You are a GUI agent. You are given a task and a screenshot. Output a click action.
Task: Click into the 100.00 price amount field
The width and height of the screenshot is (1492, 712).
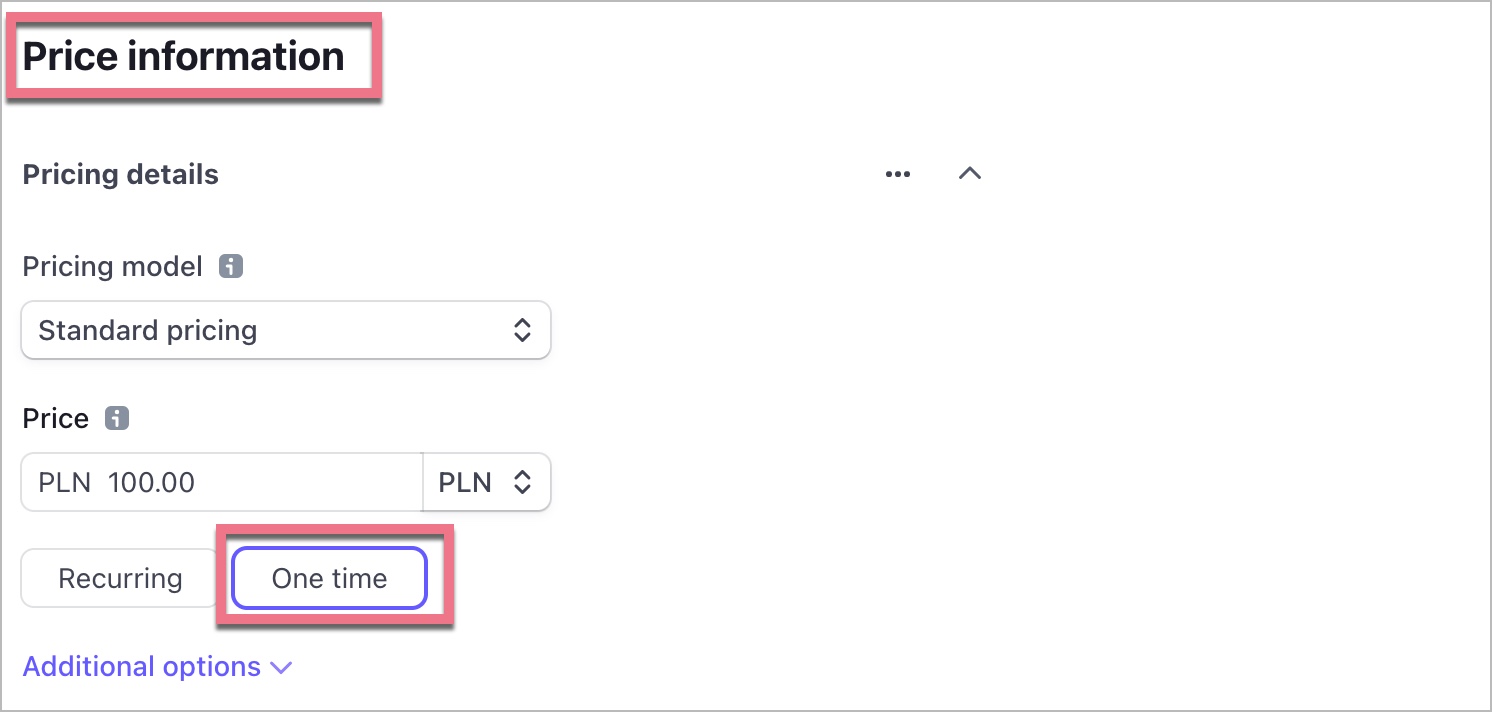tap(152, 483)
